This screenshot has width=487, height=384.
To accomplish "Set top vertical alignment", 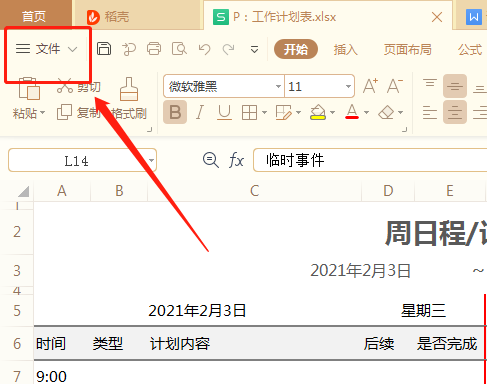I will (x=430, y=83).
